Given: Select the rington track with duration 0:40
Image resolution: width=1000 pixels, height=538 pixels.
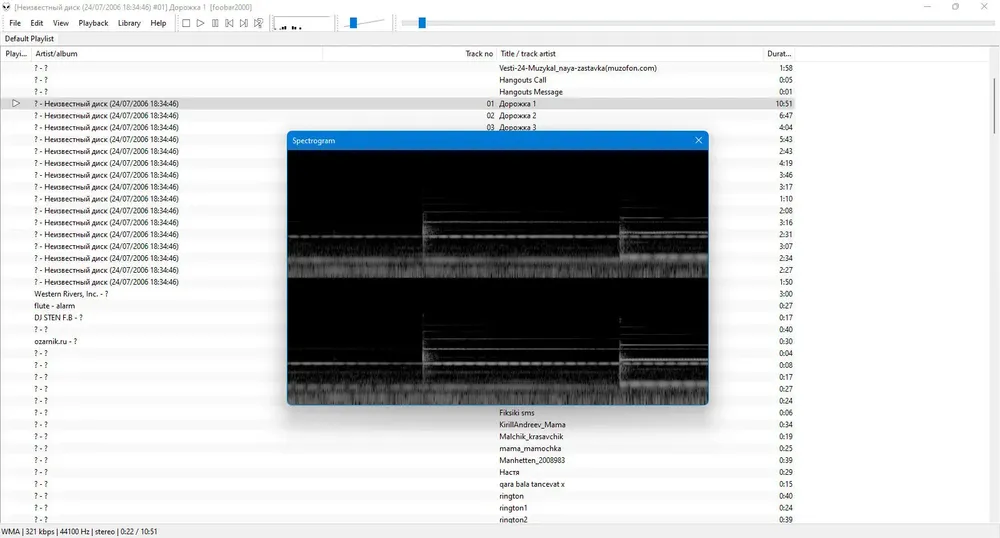Looking at the screenshot, I should click(511, 496).
